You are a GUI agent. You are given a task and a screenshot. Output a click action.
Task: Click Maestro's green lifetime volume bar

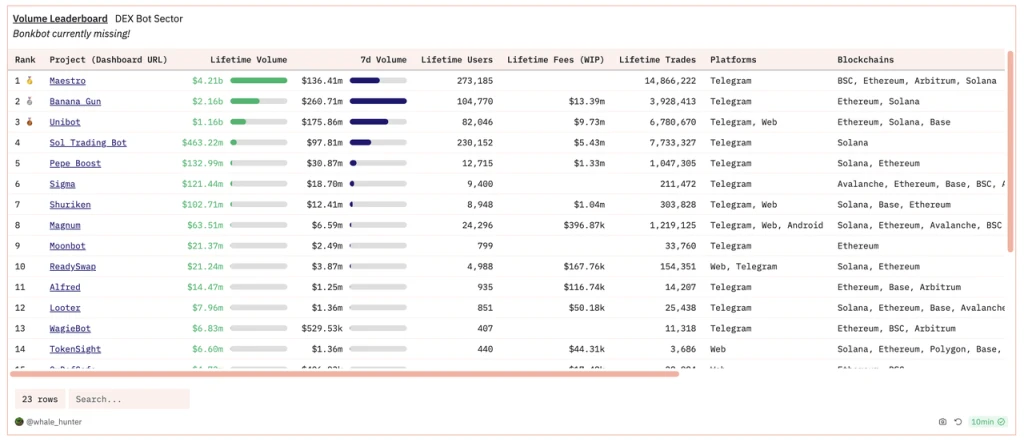[258, 81]
